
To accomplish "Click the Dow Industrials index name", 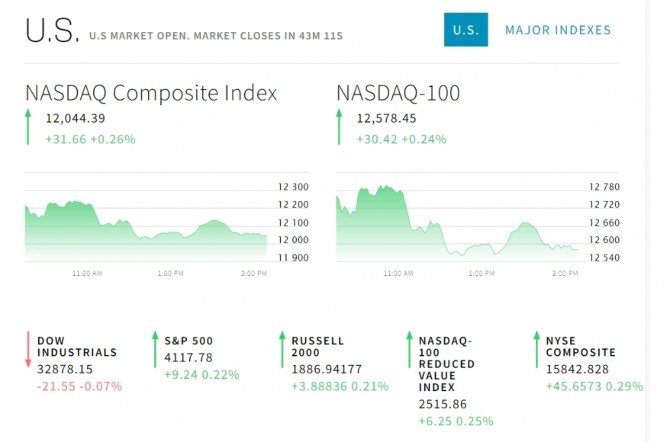I will pyautogui.click(x=77, y=346).
